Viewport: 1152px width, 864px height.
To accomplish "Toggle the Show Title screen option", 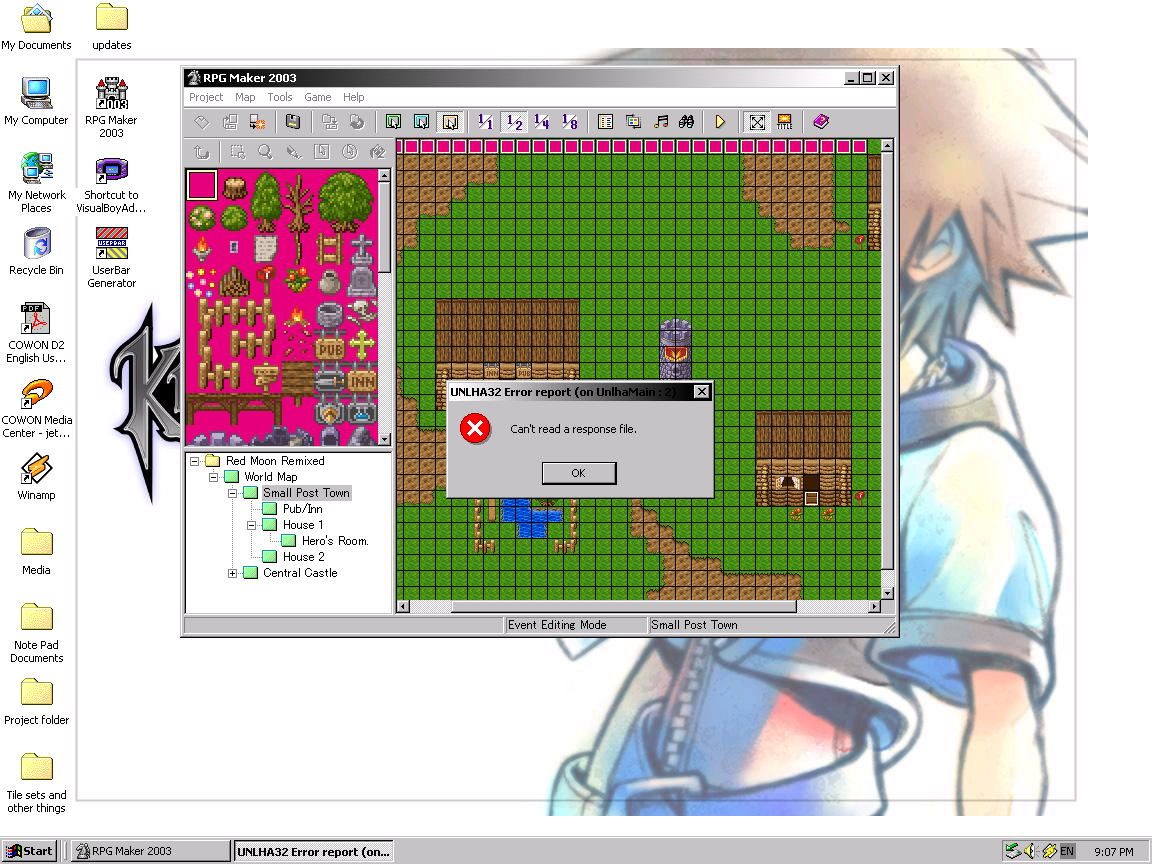I will pyautogui.click(x=785, y=122).
